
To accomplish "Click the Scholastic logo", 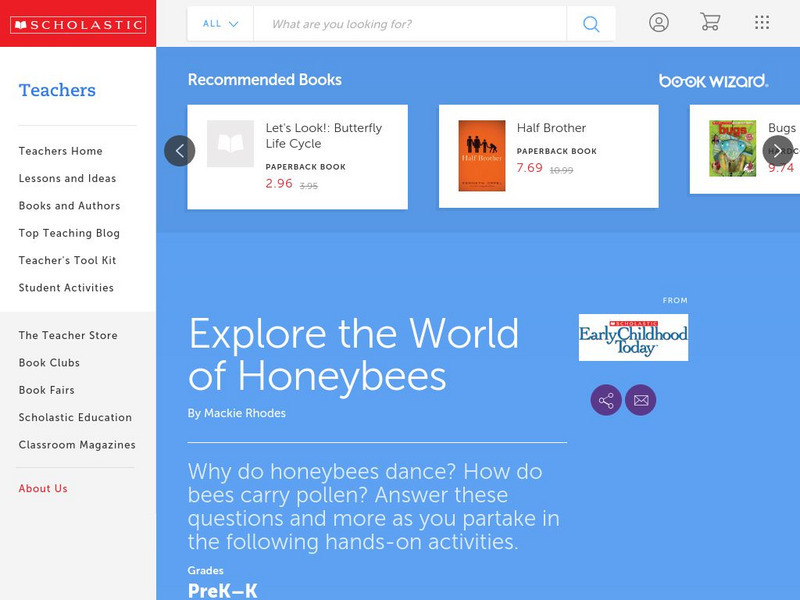I will (x=78, y=24).
